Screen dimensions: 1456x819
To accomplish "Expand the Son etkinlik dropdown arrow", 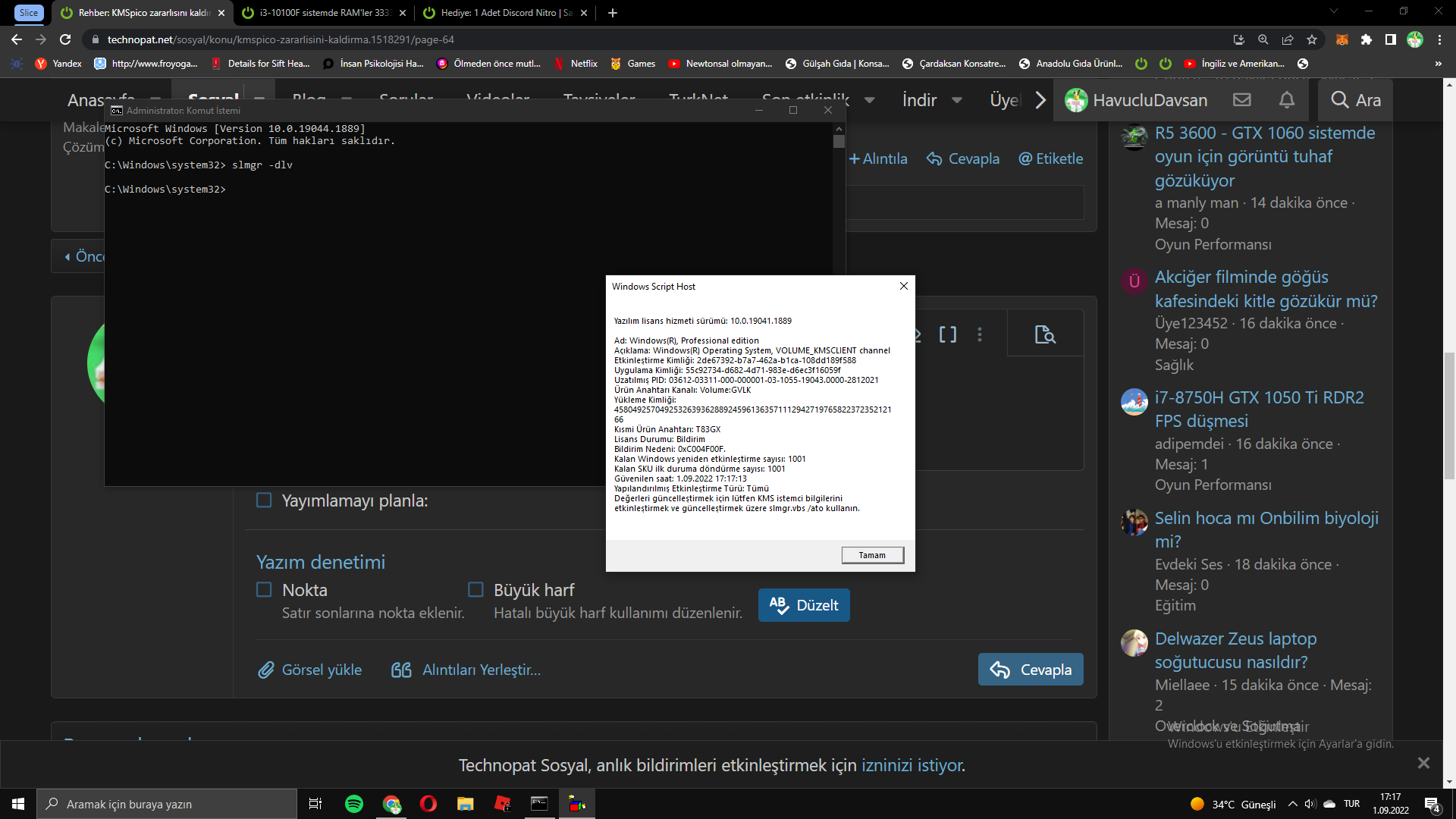I will click(870, 100).
